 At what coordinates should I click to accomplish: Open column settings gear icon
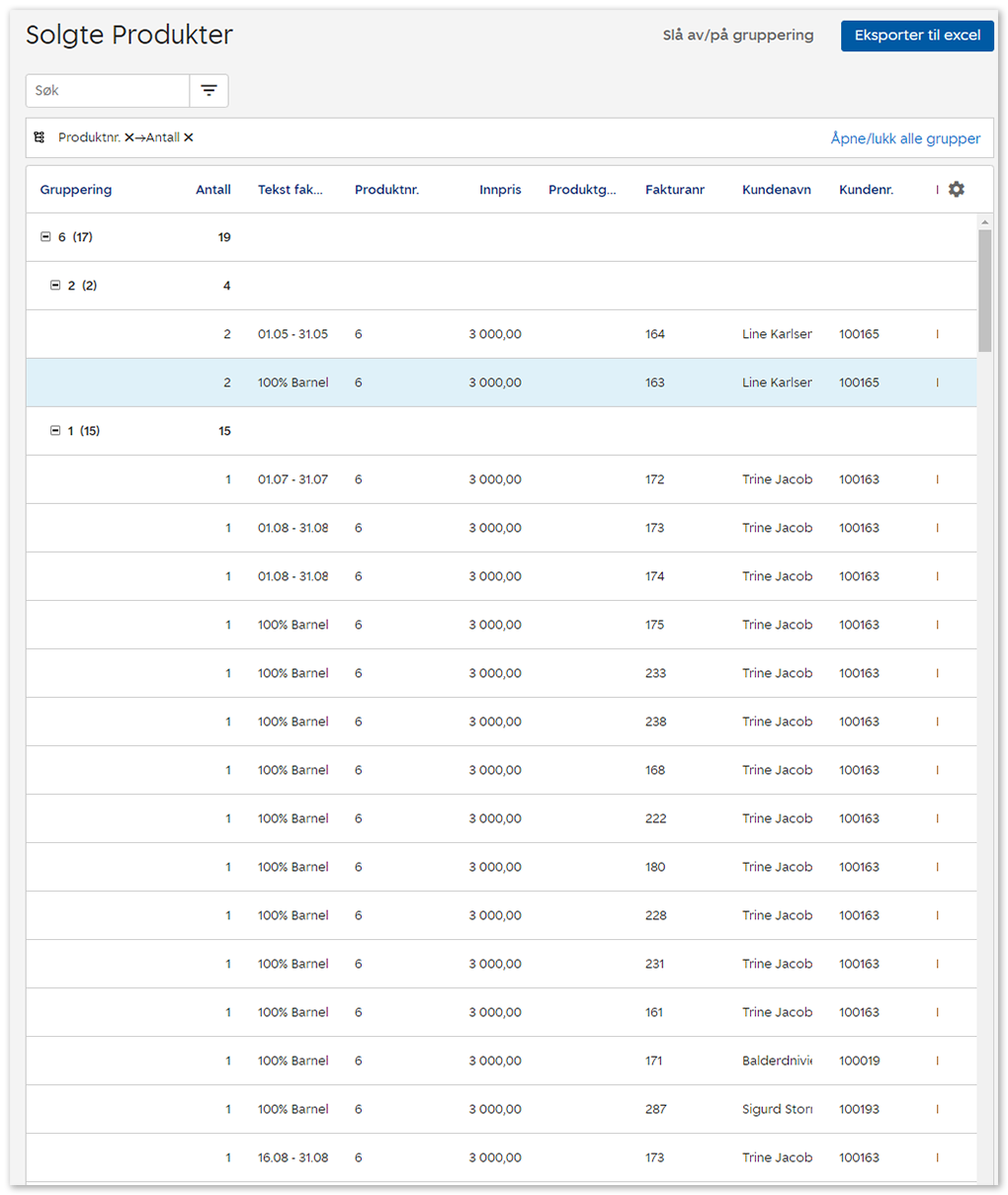[956, 189]
